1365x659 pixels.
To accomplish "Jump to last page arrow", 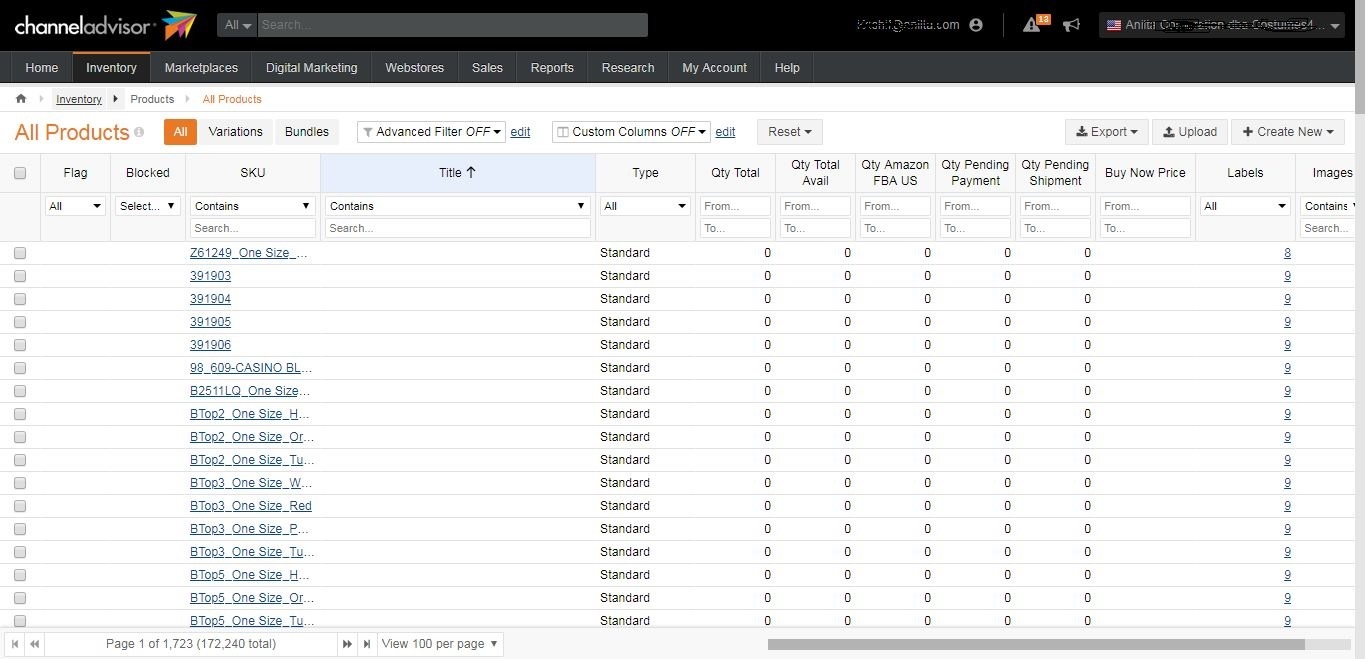I will (367, 644).
